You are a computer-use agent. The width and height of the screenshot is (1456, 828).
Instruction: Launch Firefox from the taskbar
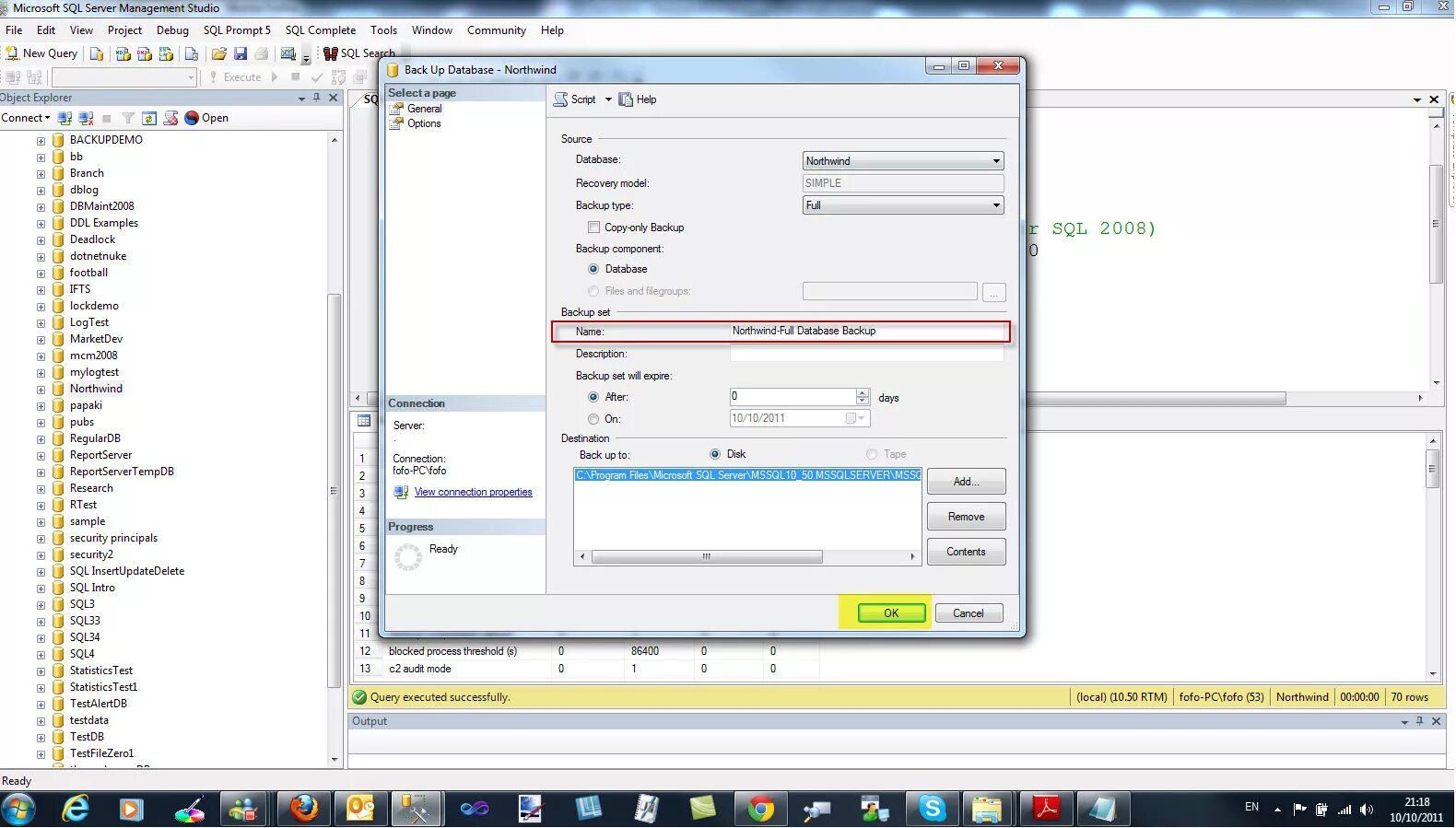coord(303,809)
